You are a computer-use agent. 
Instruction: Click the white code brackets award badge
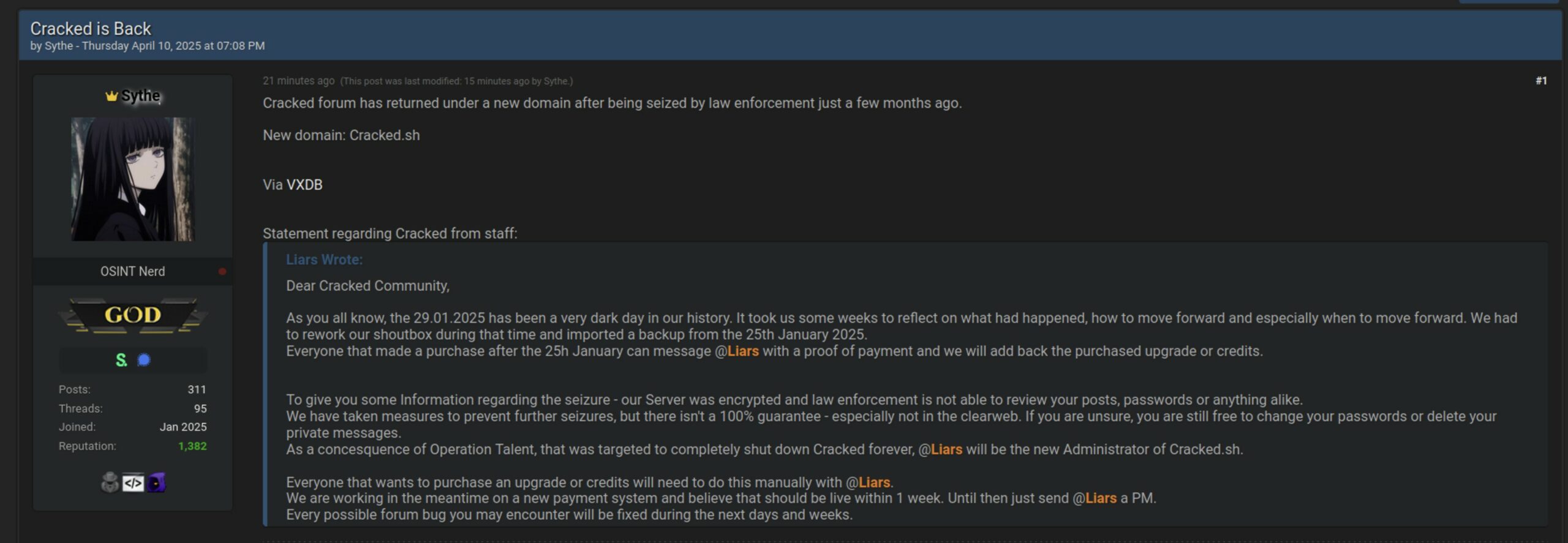133,483
